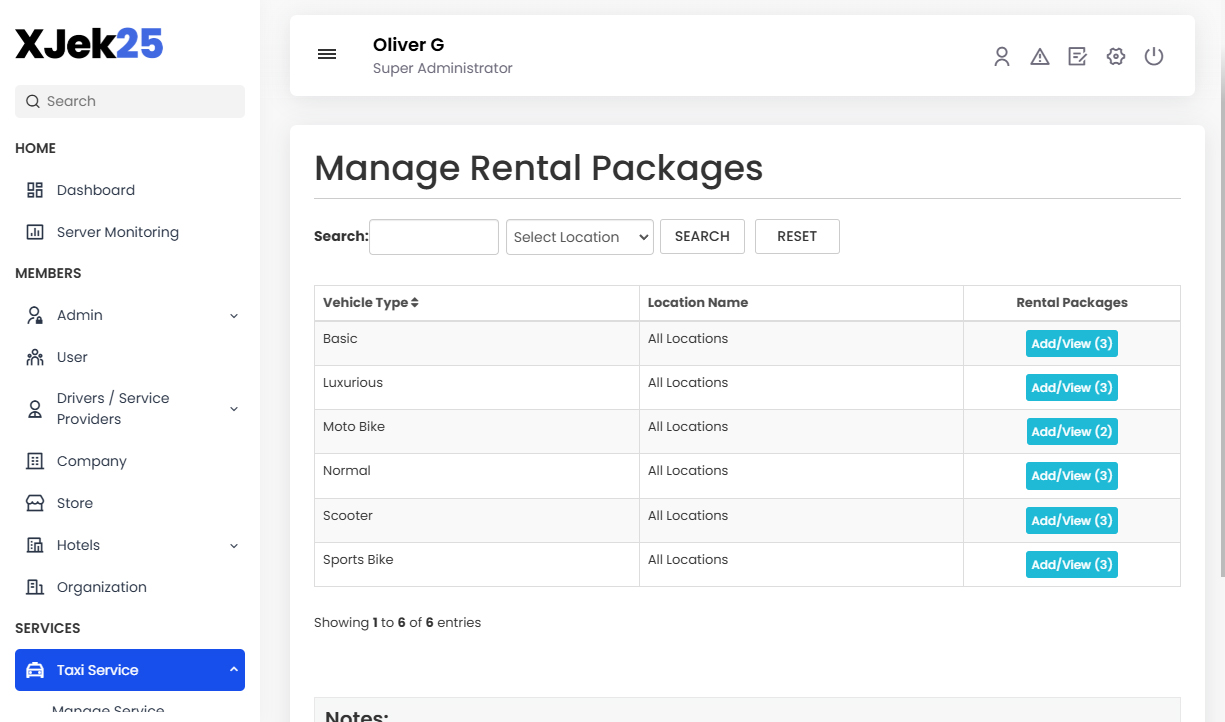Open the Dashboard icon in the sidebar
The height and width of the screenshot is (722, 1225).
point(33,189)
